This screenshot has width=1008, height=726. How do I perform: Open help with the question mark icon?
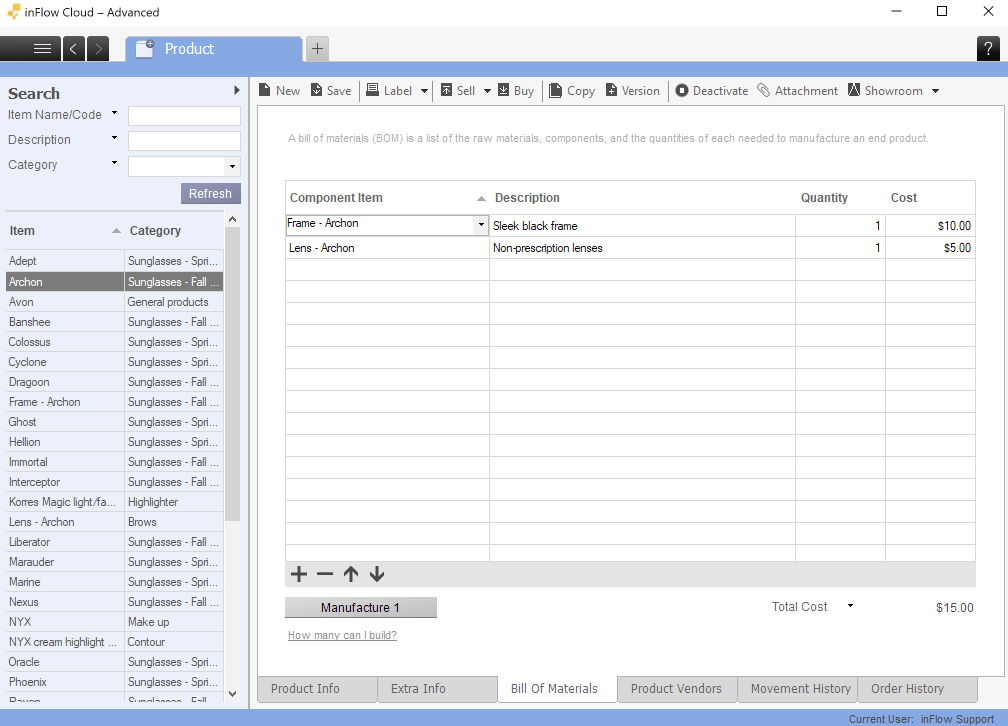click(x=988, y=49)
